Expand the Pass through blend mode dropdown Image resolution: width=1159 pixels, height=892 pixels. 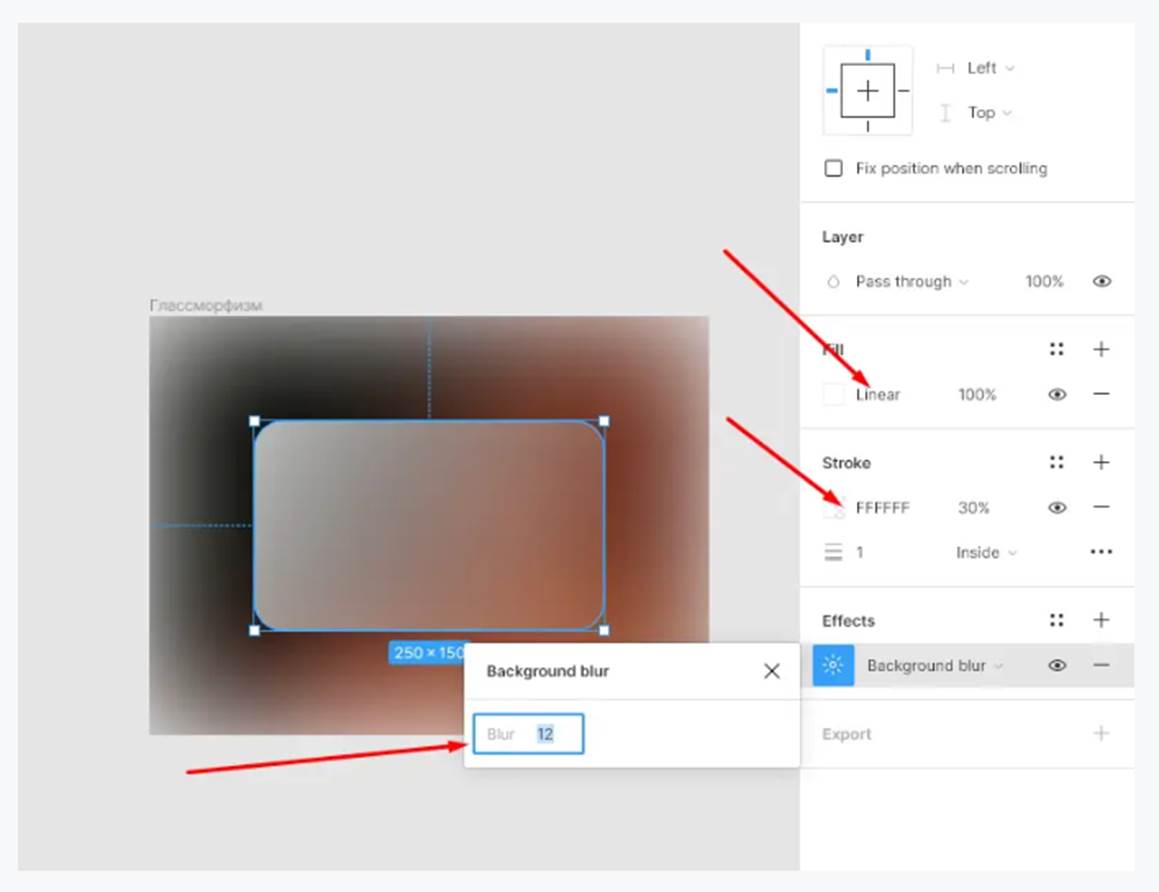coord(911,282)
